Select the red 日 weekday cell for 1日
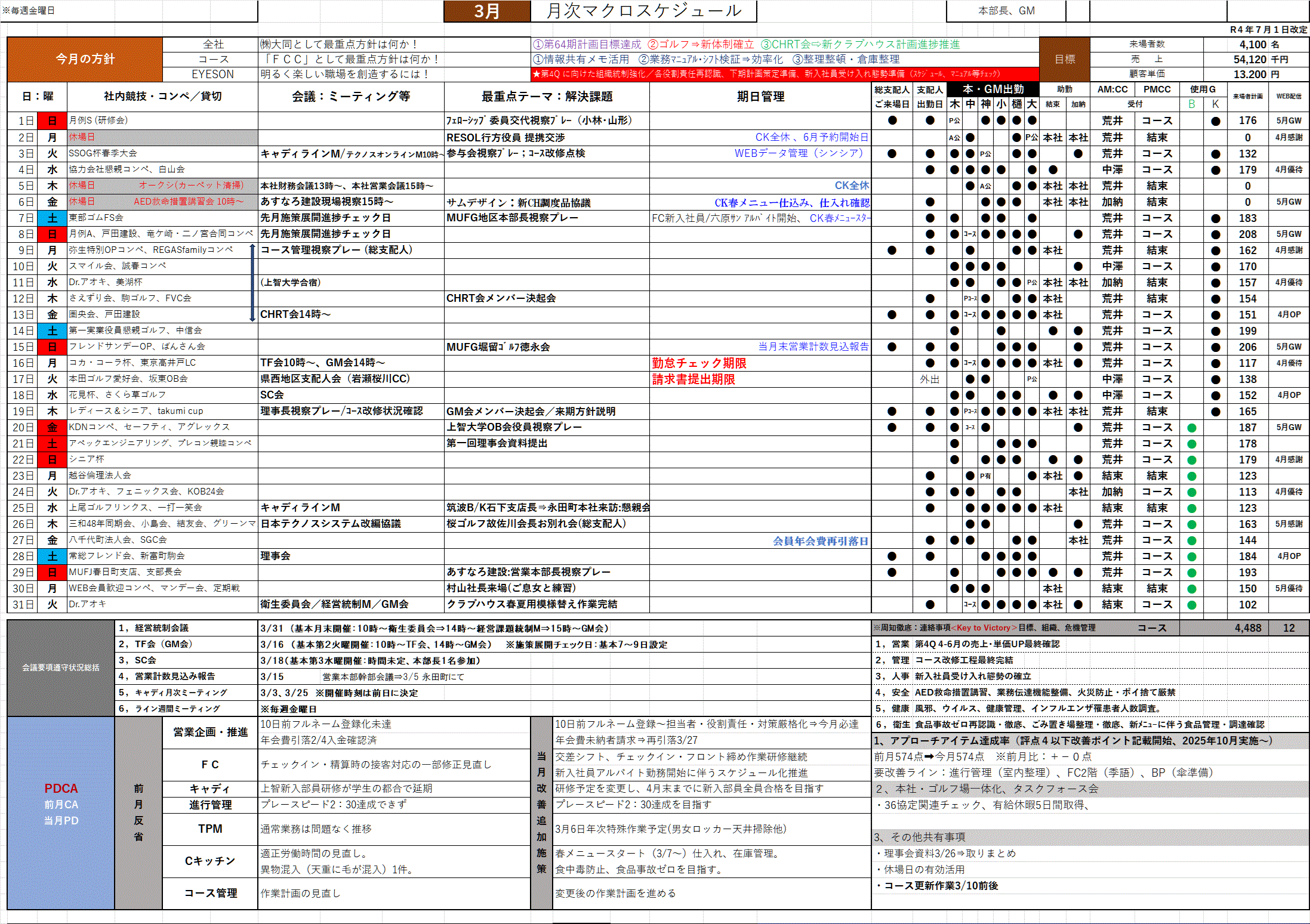The height and width of the screenshot is (924, 1310). (x=52, y=121)
